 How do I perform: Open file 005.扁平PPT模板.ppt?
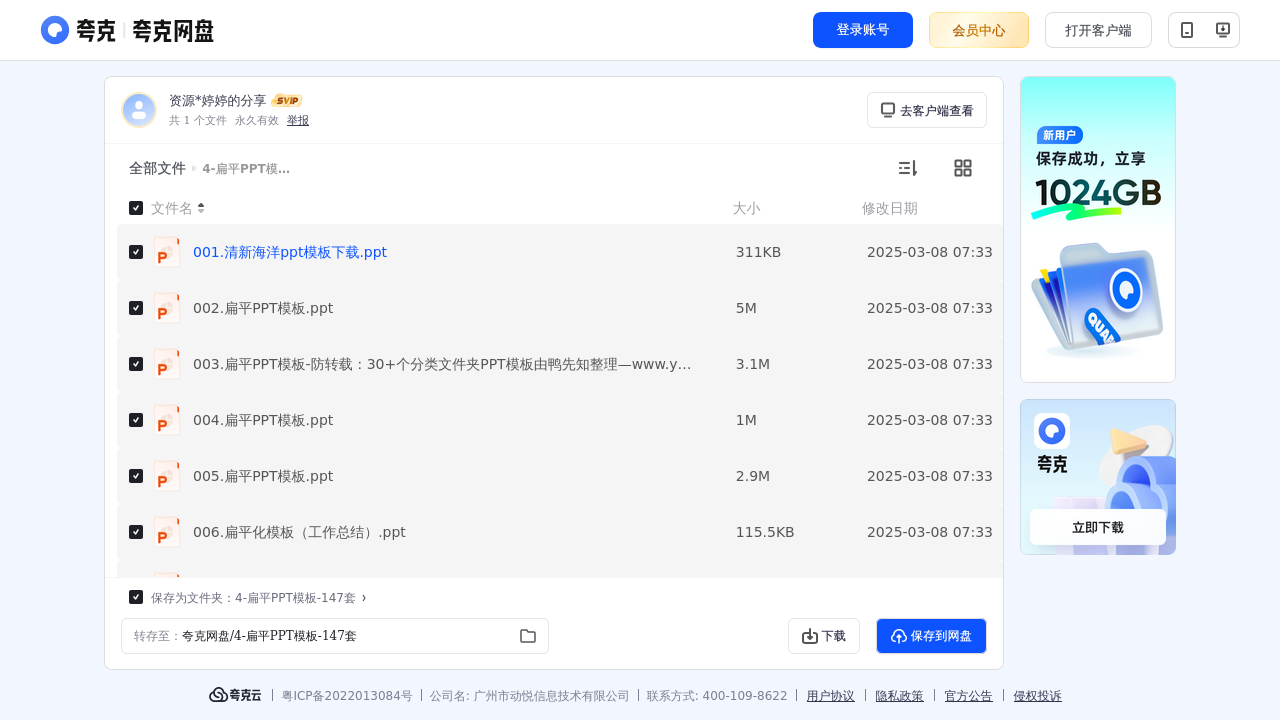point(263,476)
